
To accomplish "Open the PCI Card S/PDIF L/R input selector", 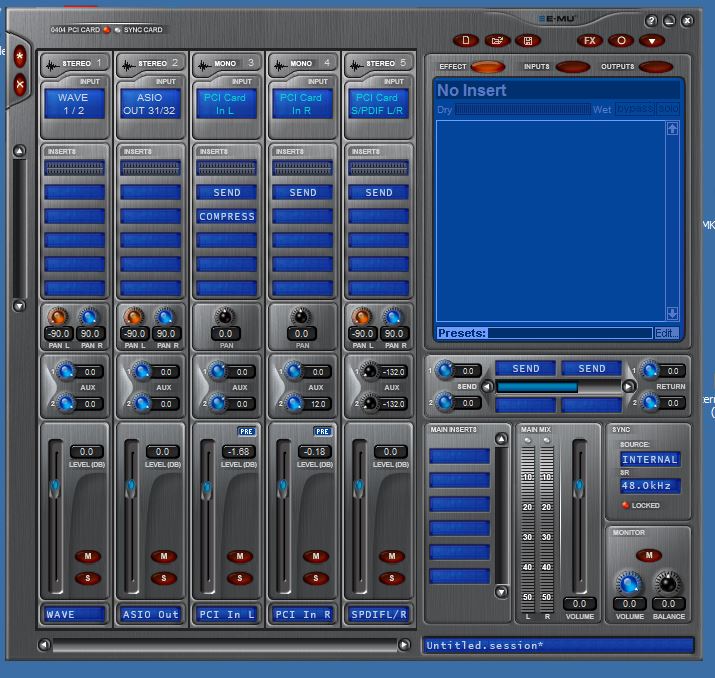I will [x=378, y=104].
